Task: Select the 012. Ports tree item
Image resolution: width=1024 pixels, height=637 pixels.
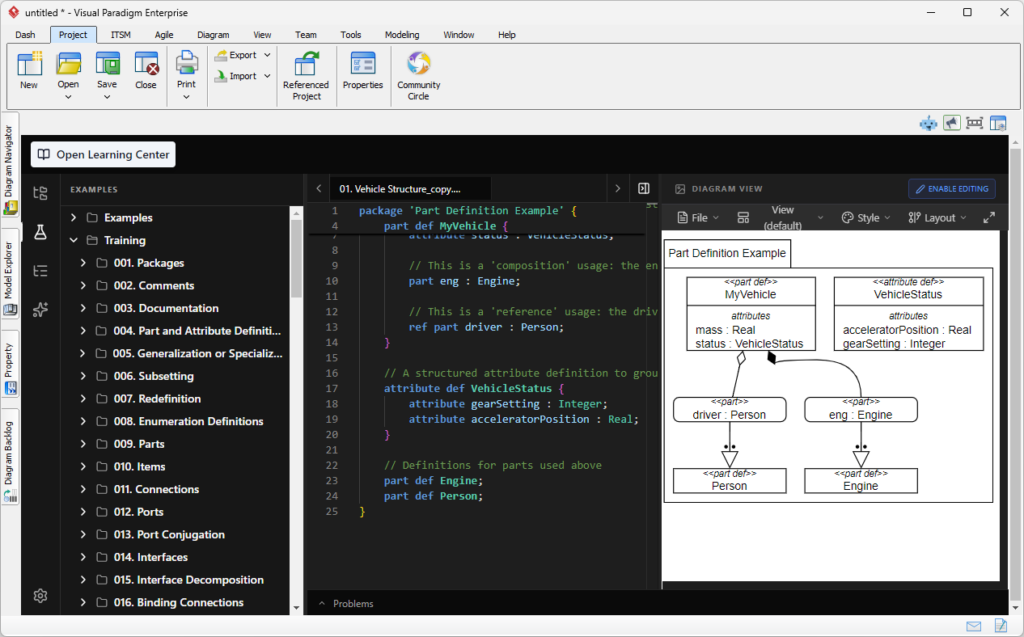Action: (x=138, y=512)
